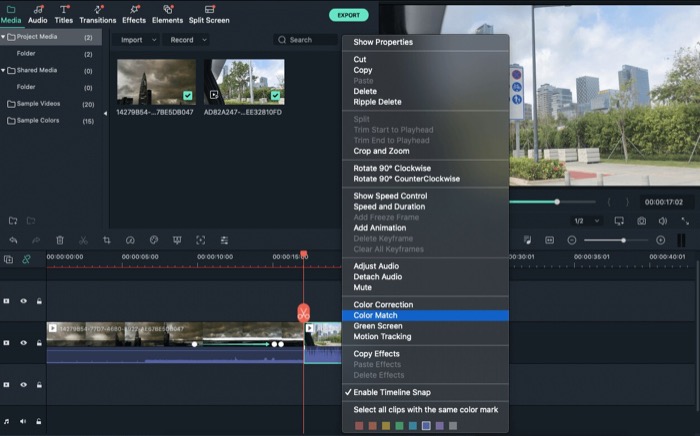Click the timeline zoom slider handle
This screenshot has width=700, height=436.
click(623, 240)
